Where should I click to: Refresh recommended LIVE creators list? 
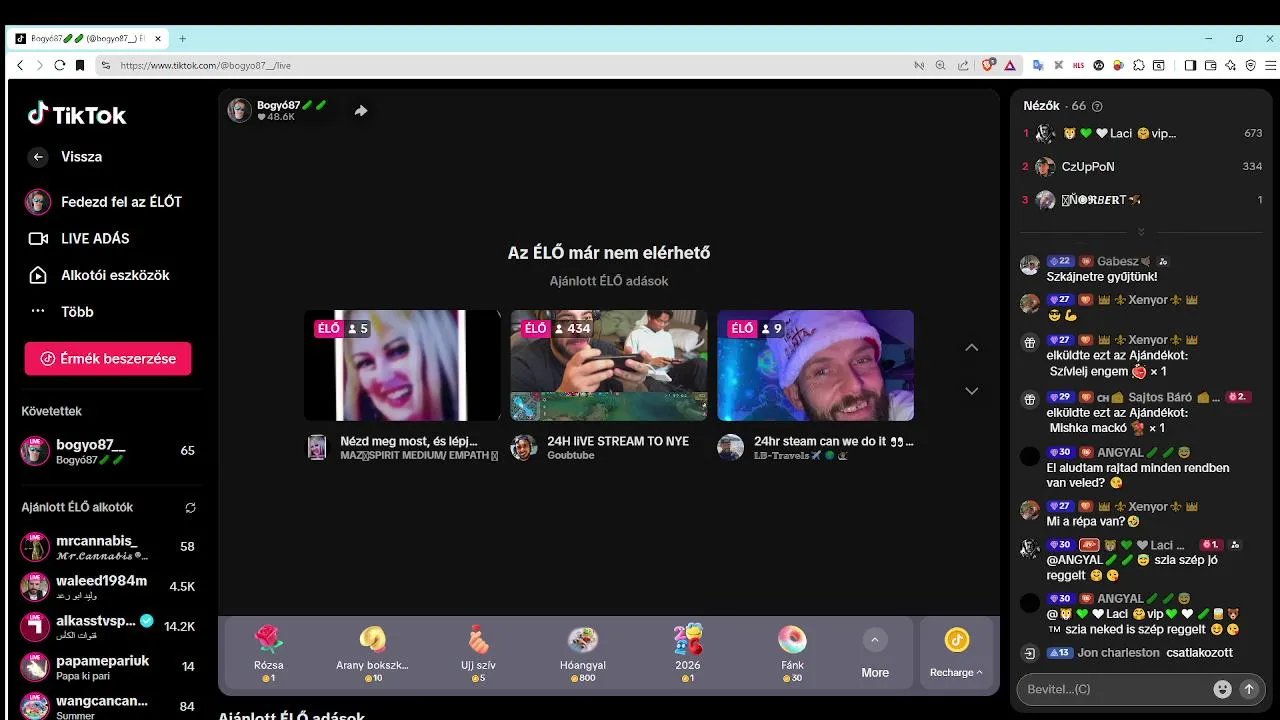pyautogui.click(x=190, y=508)
